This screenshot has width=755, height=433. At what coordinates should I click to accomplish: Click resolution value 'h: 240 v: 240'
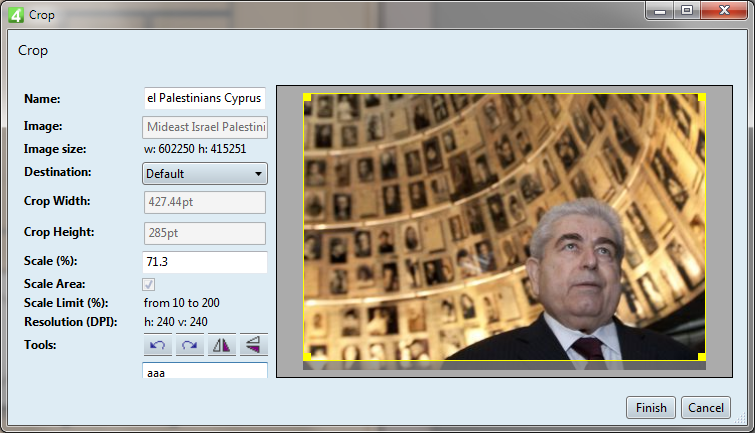[x=176, y=322]
